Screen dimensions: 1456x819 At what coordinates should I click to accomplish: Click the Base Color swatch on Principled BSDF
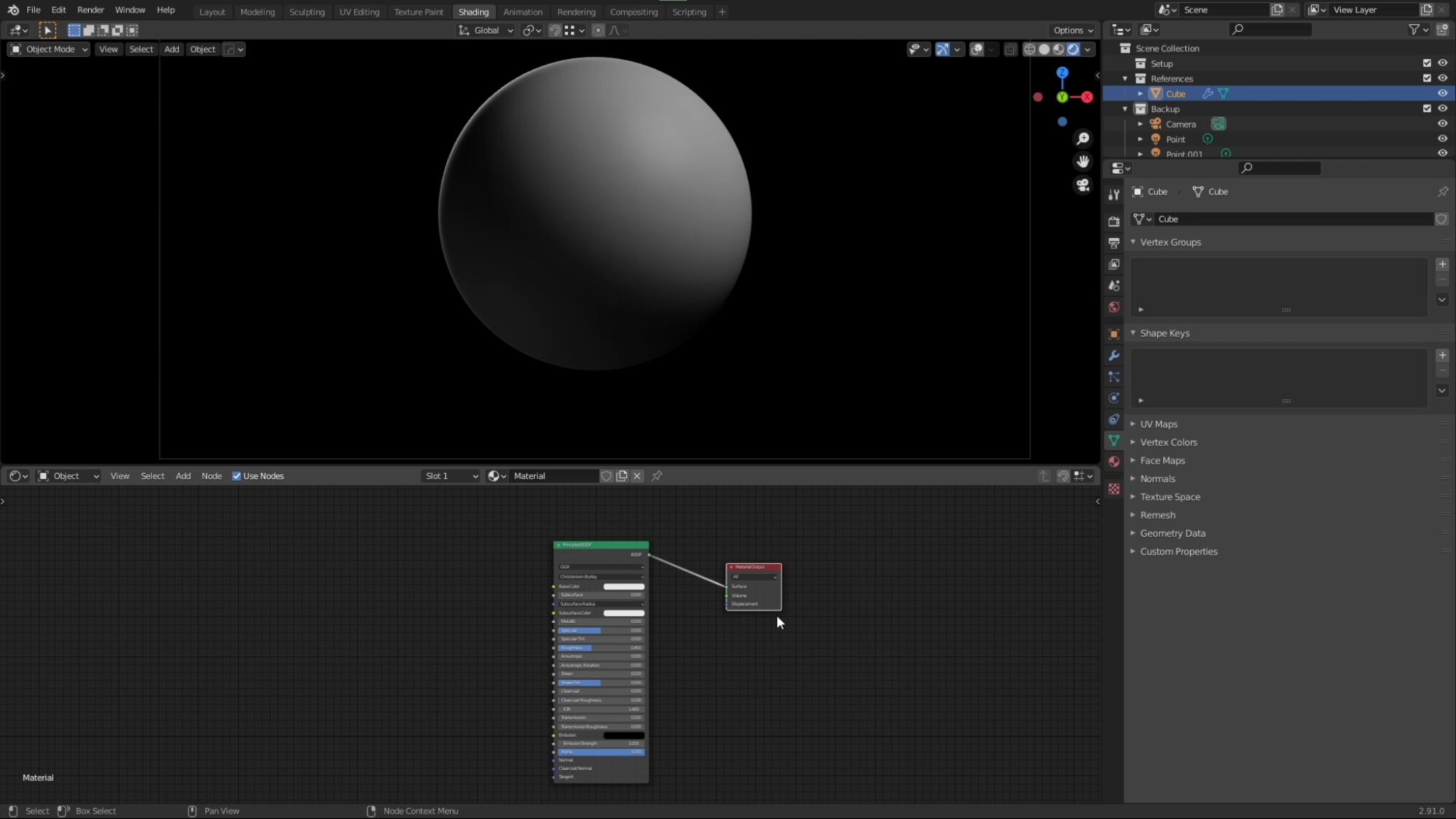pos(623,586)
